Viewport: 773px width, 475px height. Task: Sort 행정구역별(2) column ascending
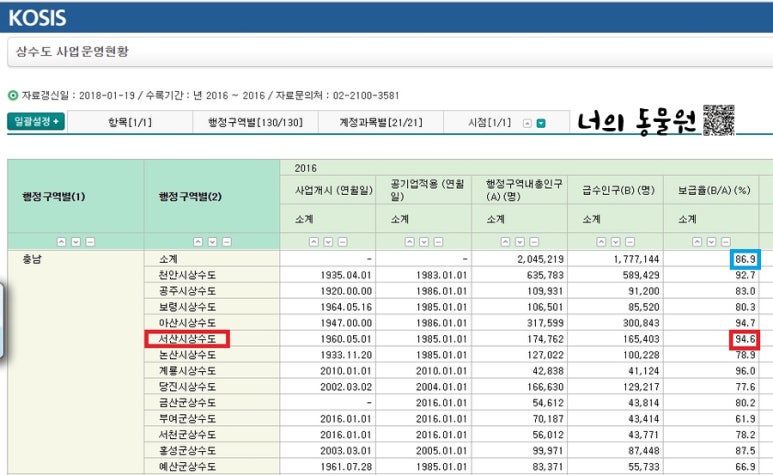pos(198,242)
